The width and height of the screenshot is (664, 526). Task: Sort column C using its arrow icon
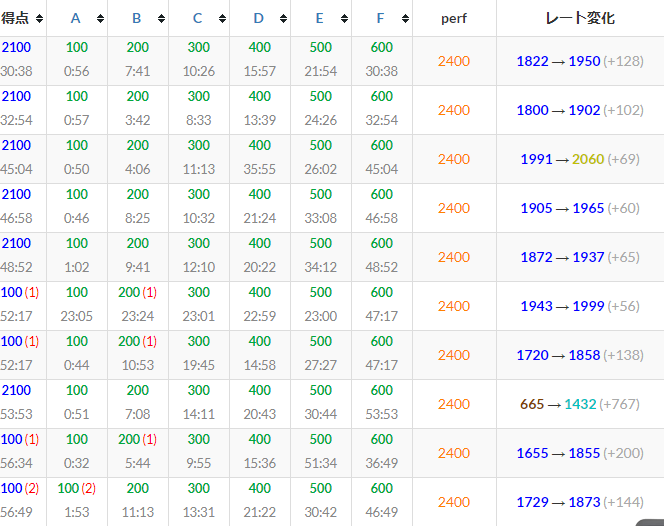point(222,18)
